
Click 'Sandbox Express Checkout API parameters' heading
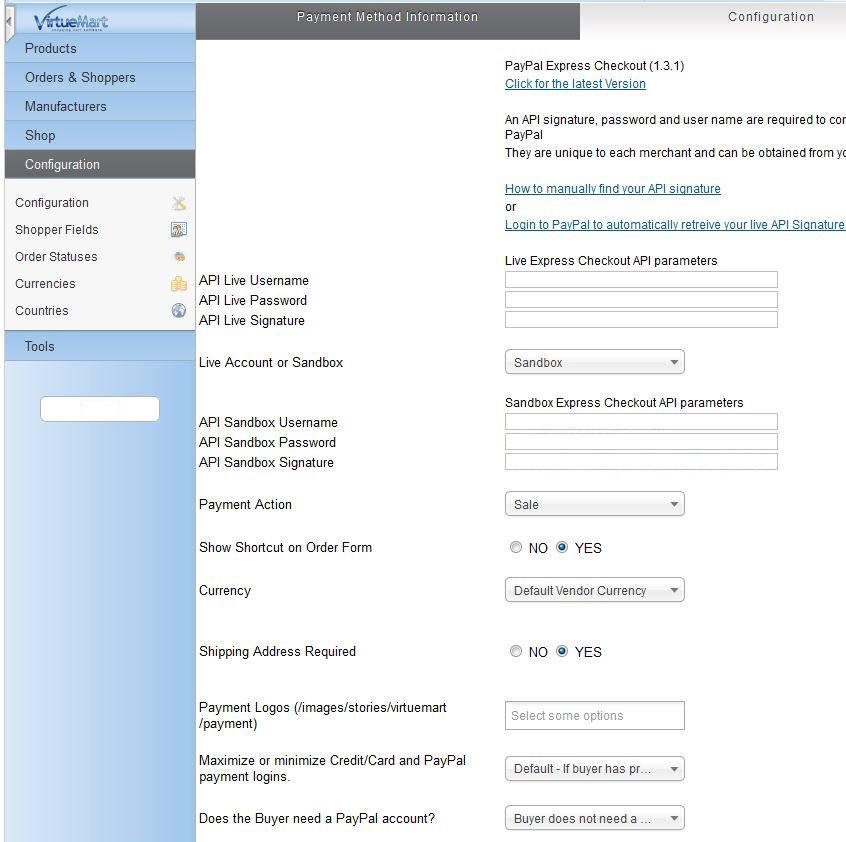(x=624, y=403)
